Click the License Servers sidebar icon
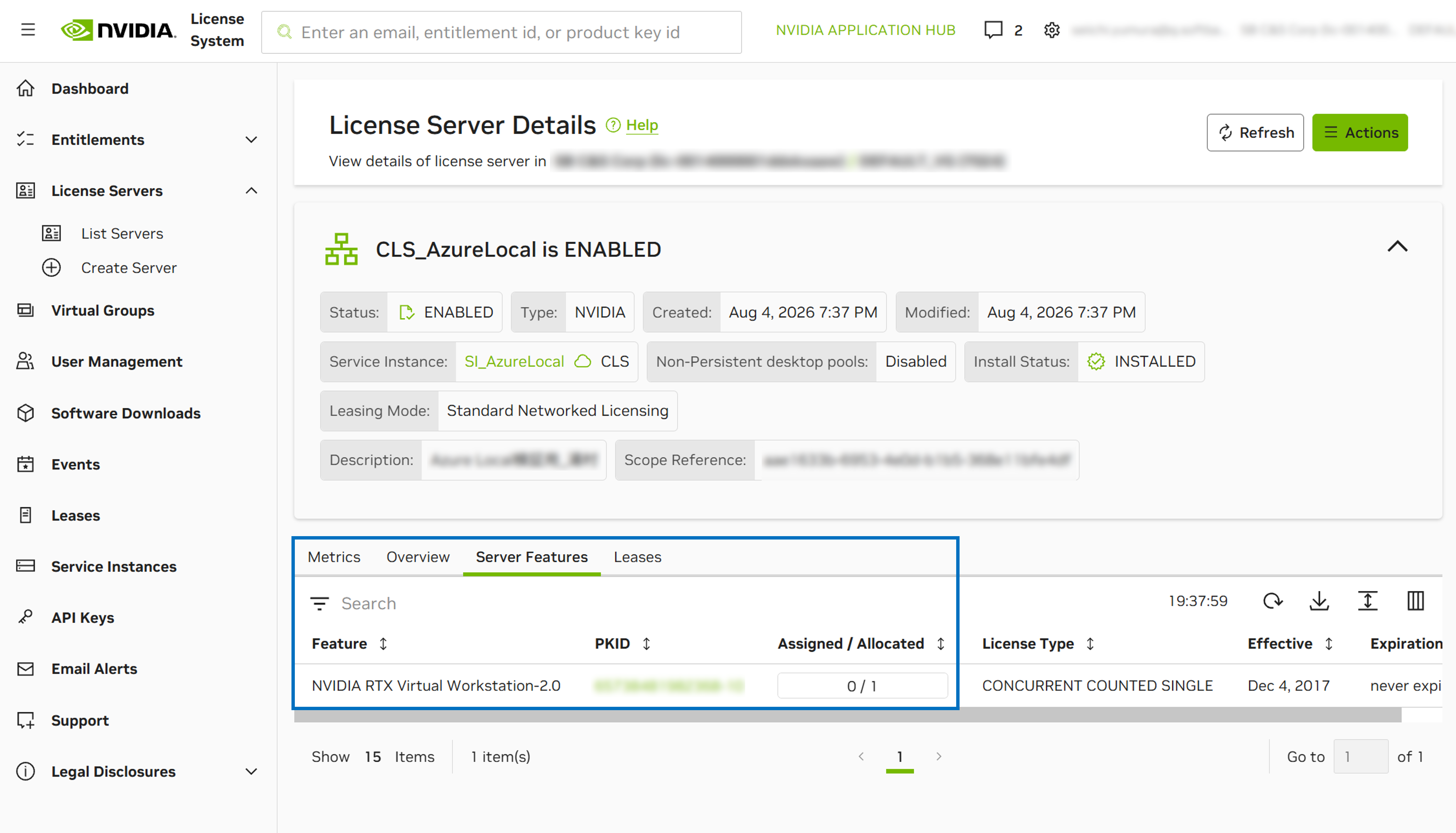1456x833 pixels. tap(25, 190)
